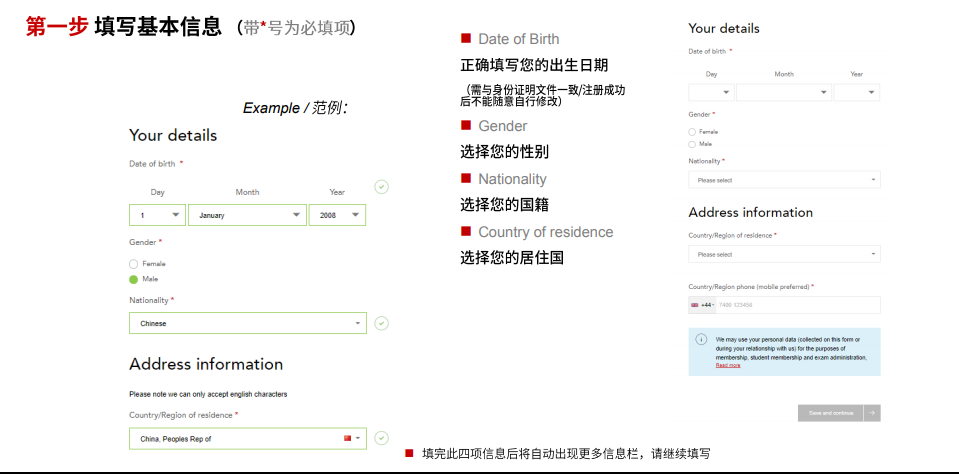The width and height of the screenshot is (959, 474).
Task: Choose Female in the empty form on right
Action: tap(692, 132)
